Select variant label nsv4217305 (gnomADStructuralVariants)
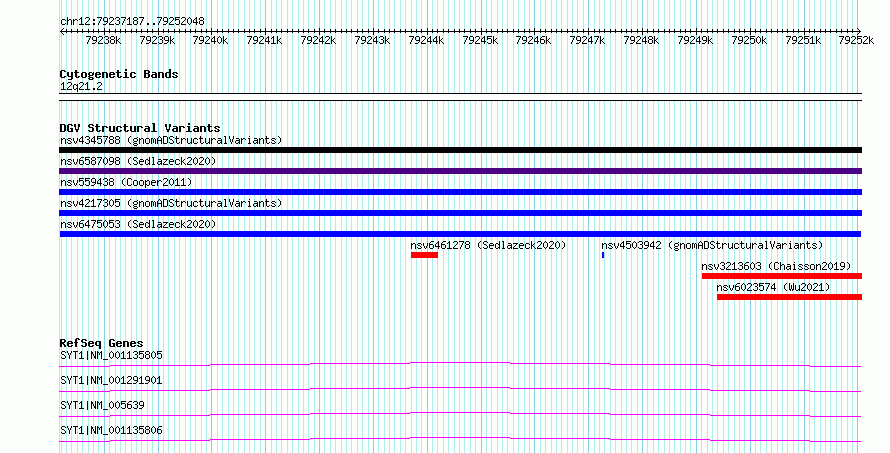Image resolution: width=890 pixels, height=453 pixels. point(171,203)
